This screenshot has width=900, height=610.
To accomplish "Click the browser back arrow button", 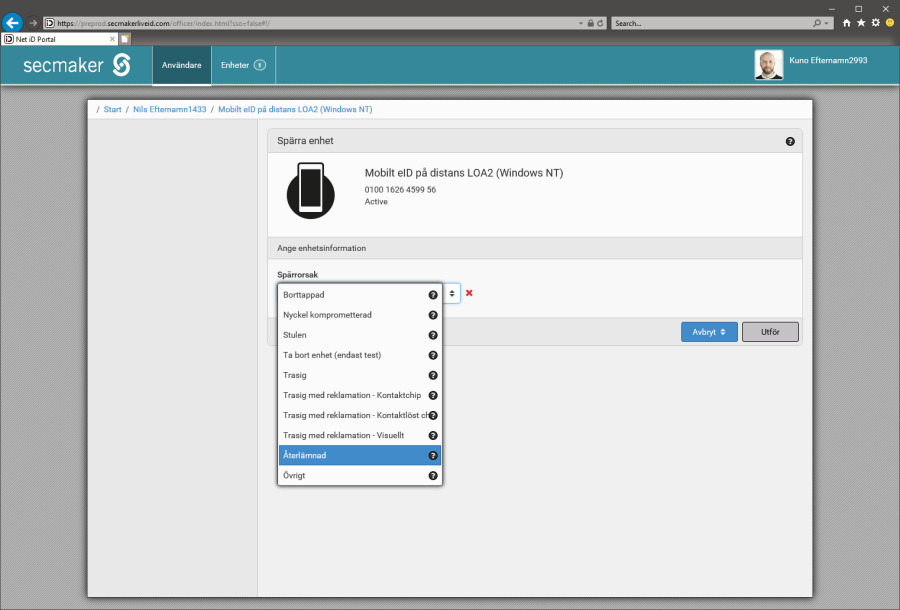I will pyautogui.click(x=13, y=22).
